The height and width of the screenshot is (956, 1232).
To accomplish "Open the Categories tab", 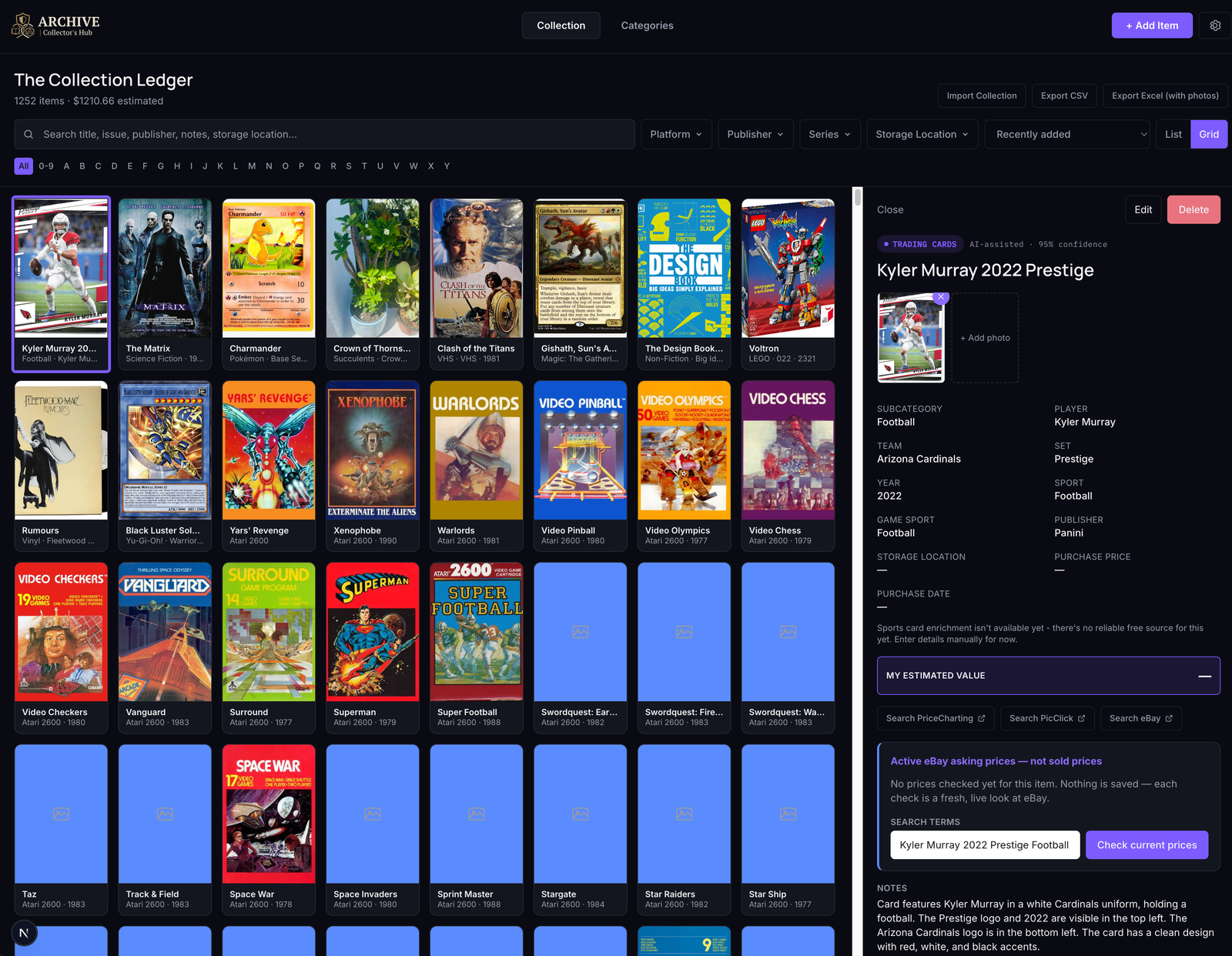I will [648, 25].
